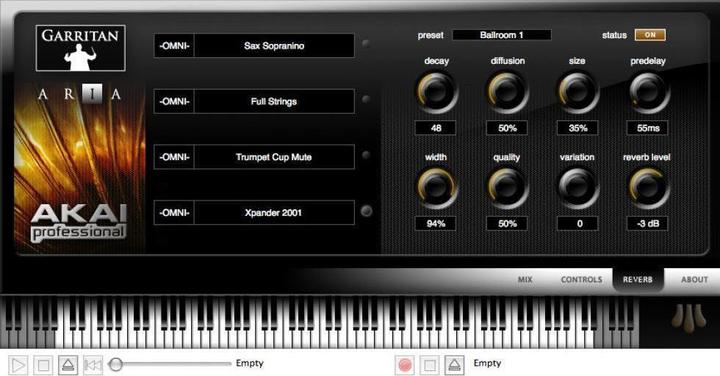The height and width of the screenshot is (376, 720).
Task: Toggle the reverb status ON button
Action: click(650, 35)
